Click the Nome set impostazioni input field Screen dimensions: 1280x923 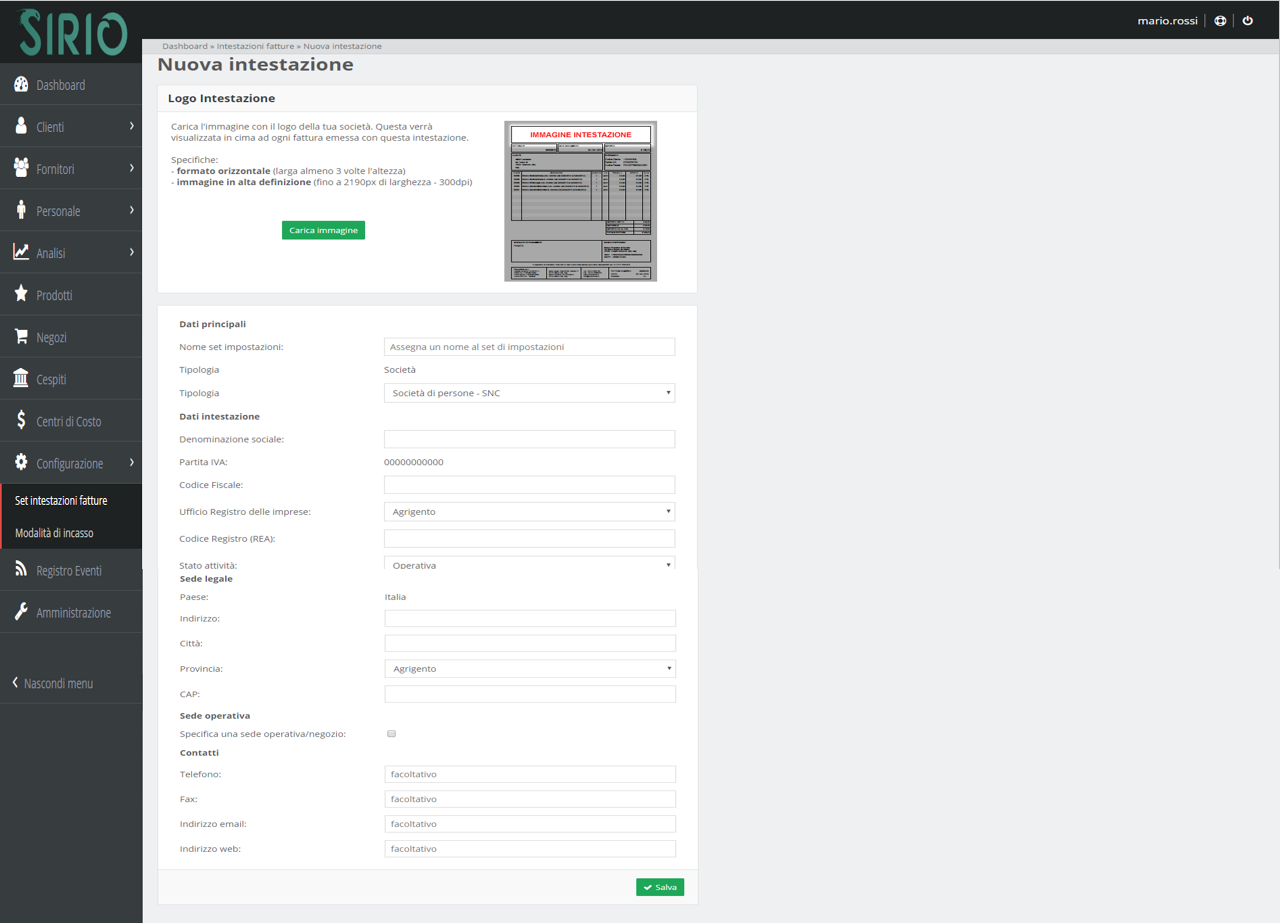tap(529, 347)
